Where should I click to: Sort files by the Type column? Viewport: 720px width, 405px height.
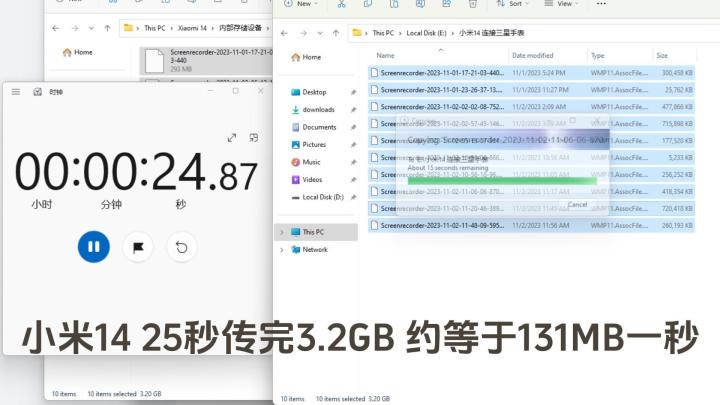click(597, 56)
